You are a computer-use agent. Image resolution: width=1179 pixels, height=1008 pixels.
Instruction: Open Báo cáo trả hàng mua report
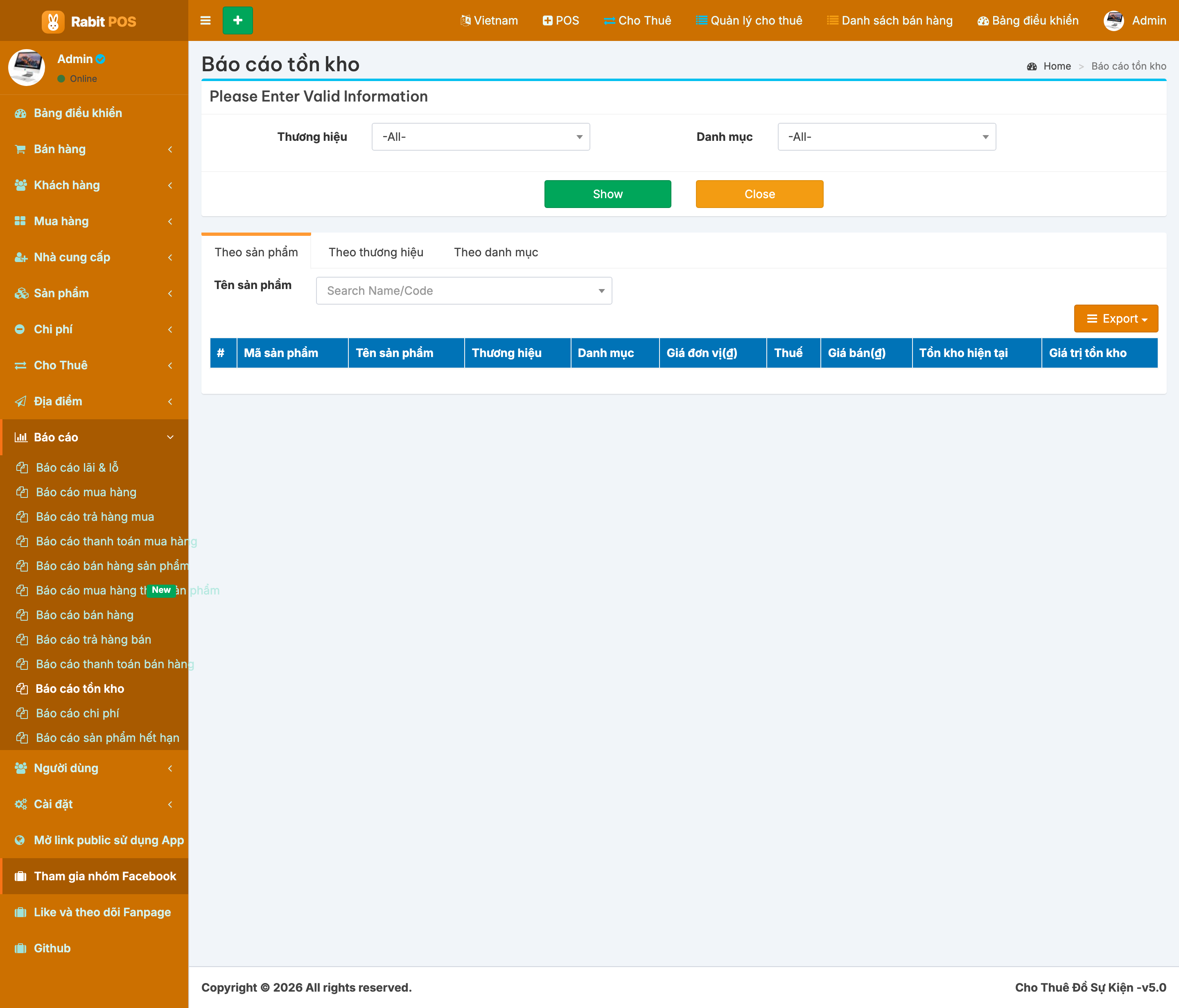coord(95,517)
